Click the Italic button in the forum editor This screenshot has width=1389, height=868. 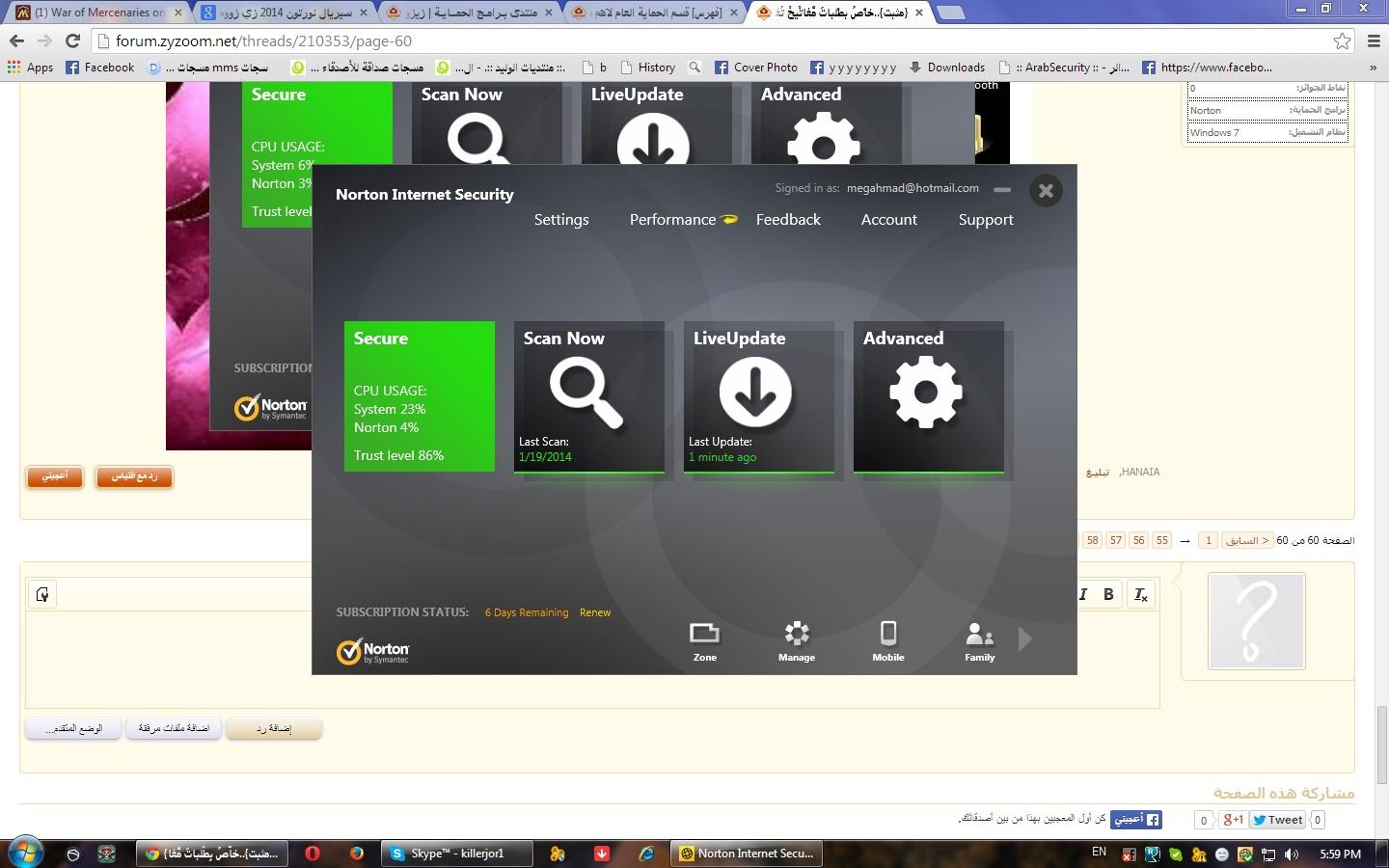point(1082,594)
